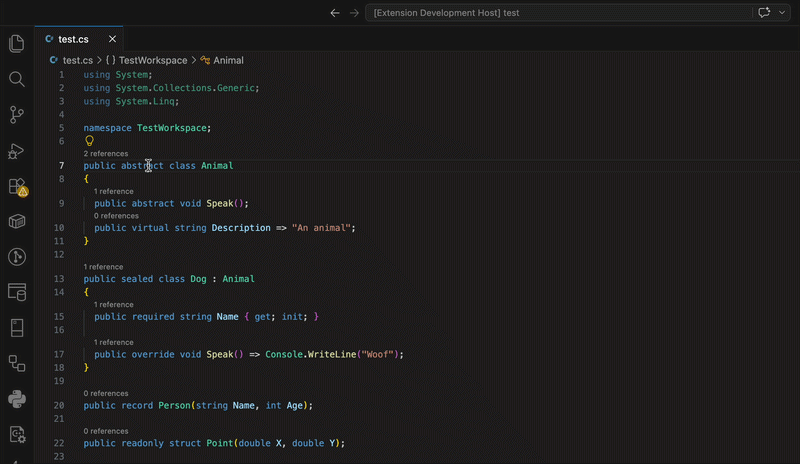Open the Run and Debug view
This screenshot has height=464, width=800.
[16, 151]
